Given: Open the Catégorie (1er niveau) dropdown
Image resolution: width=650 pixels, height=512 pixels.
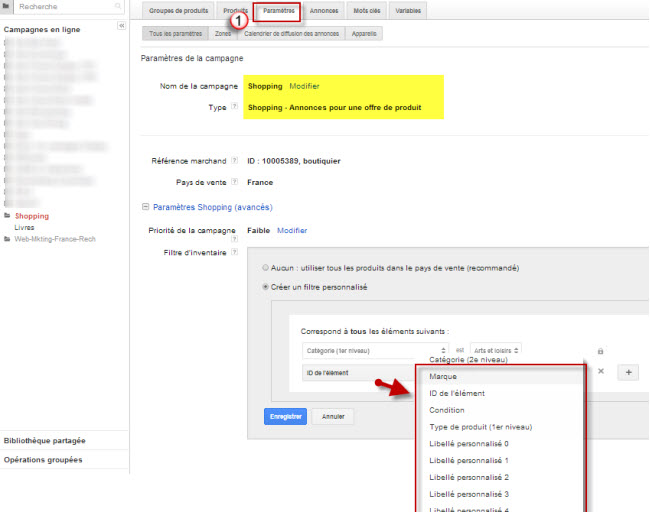Looking at the screenshot, I should [375, 351].
